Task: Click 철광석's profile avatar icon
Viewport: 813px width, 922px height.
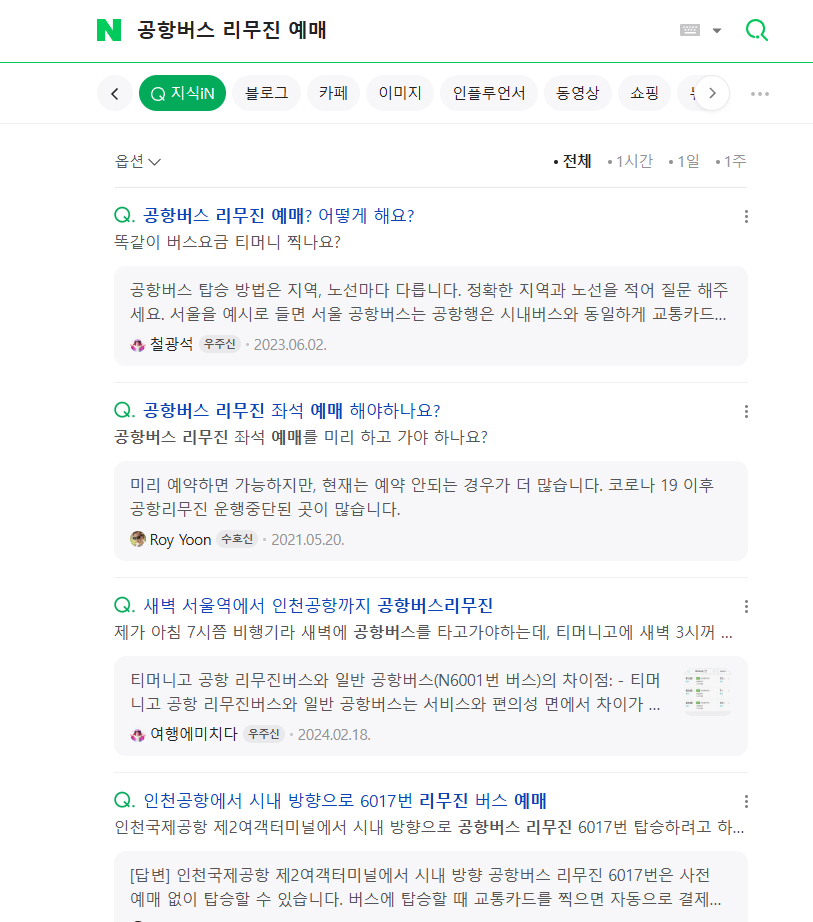Action: [x=138, y=345]
